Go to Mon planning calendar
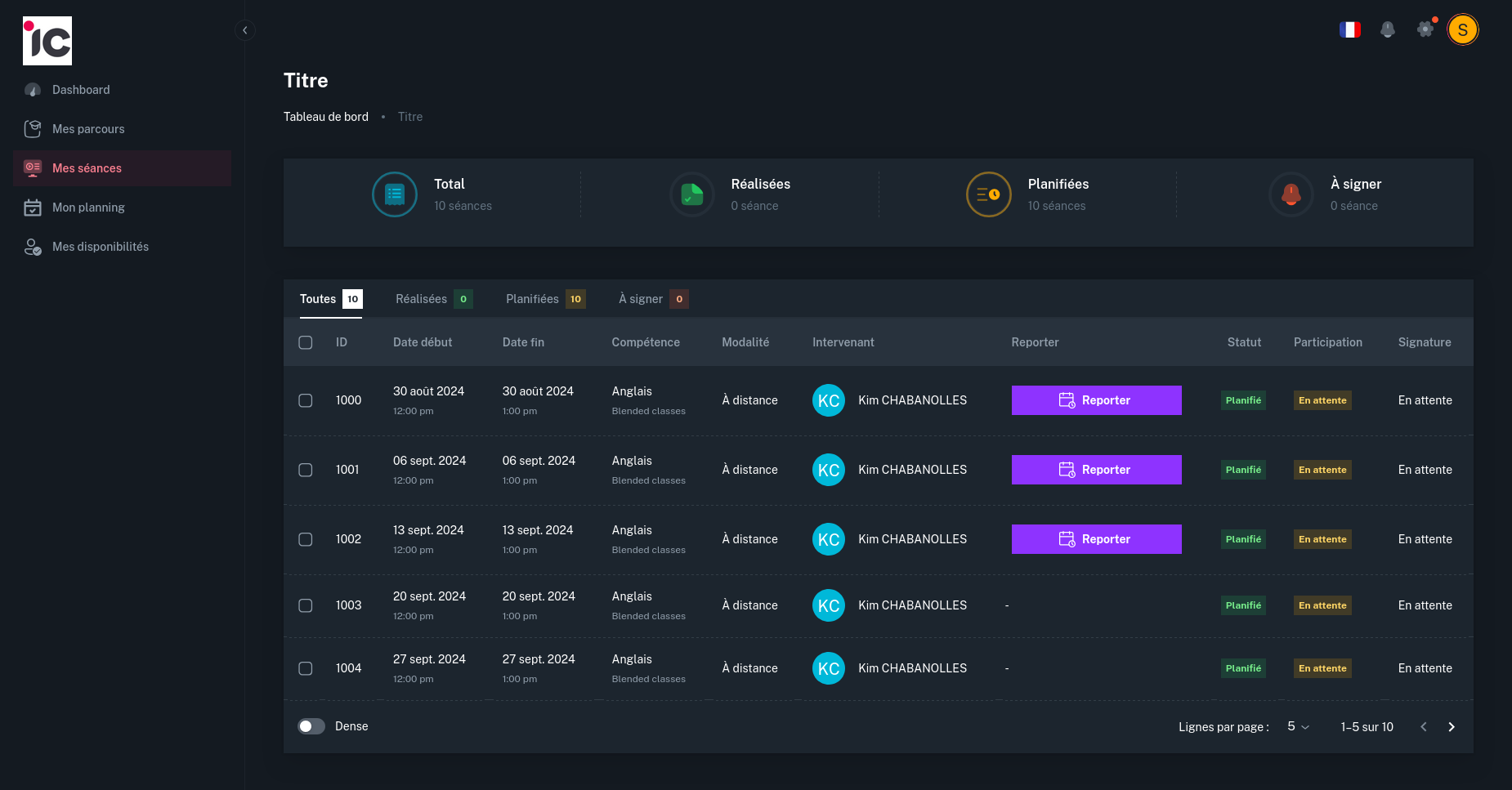Screen dimensions: 1512x790 pyautogui.click(x=88, y=208)
